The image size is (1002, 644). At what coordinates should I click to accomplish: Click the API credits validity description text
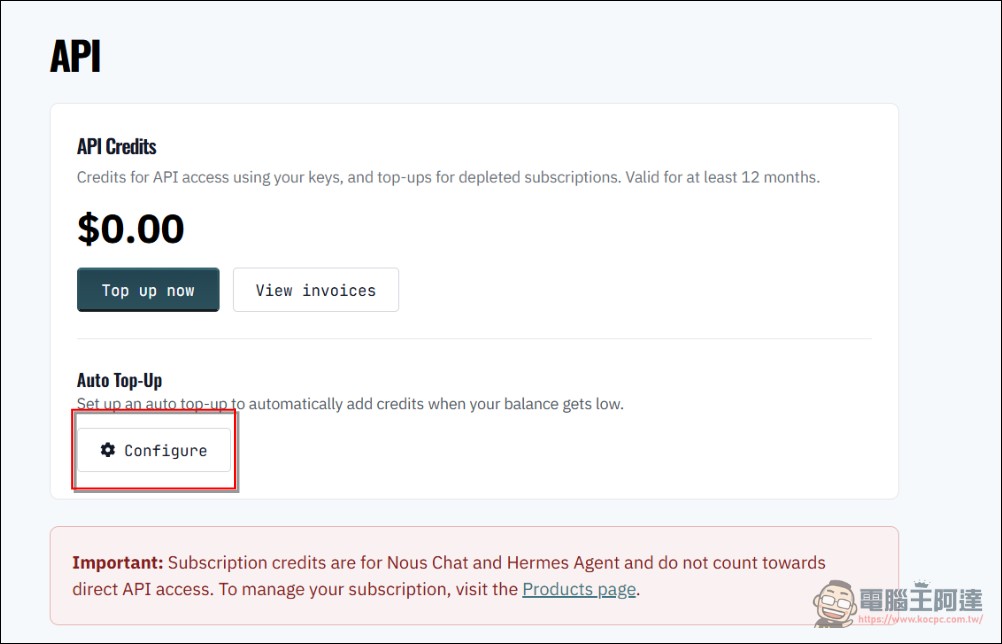coord(448,177)
